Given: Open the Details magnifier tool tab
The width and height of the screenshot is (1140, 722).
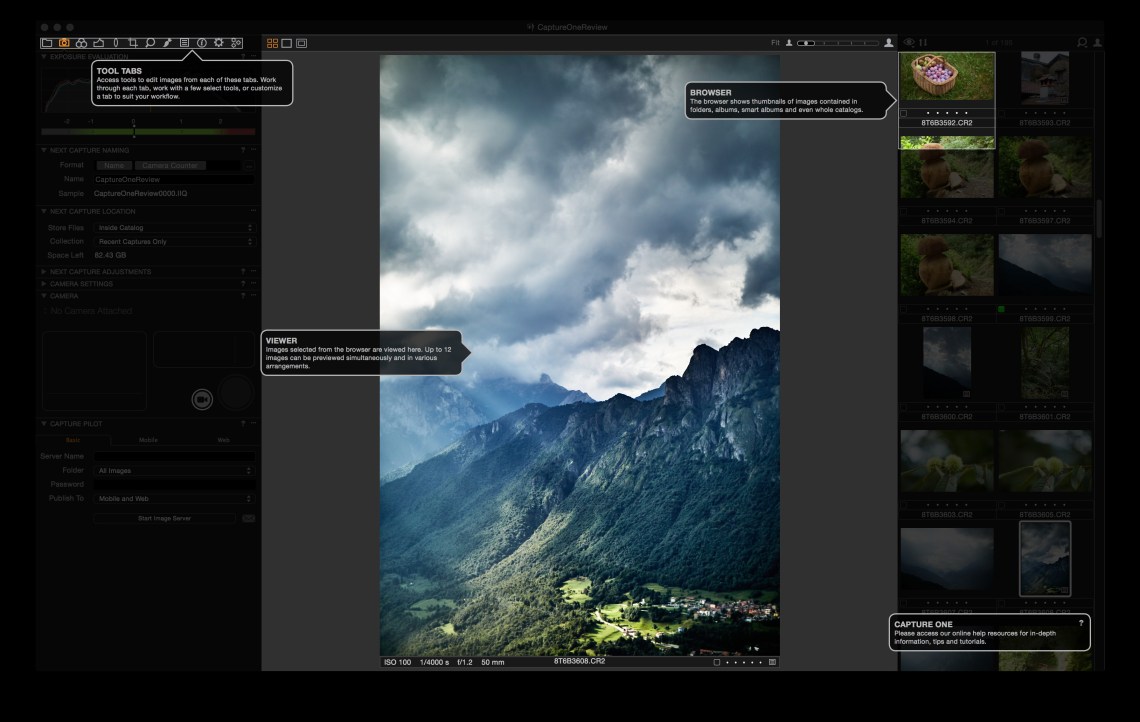Looking at the screenshot, I should 150,43.
